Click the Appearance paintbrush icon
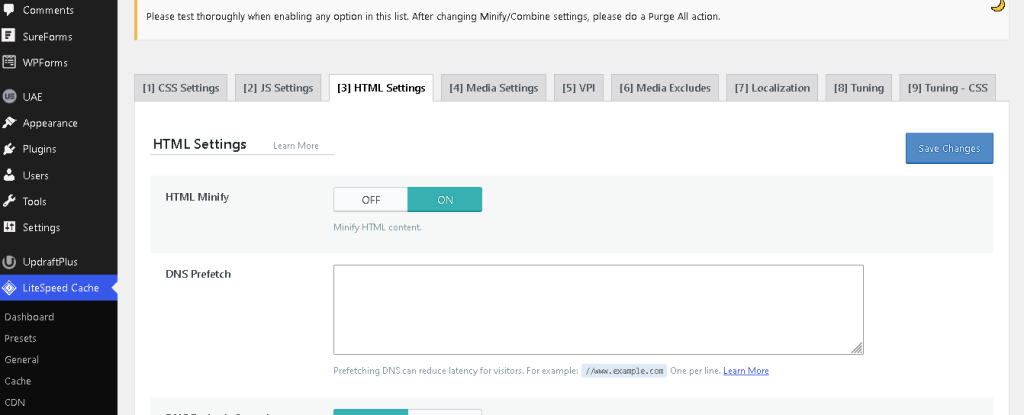 (x=9, y=123)
